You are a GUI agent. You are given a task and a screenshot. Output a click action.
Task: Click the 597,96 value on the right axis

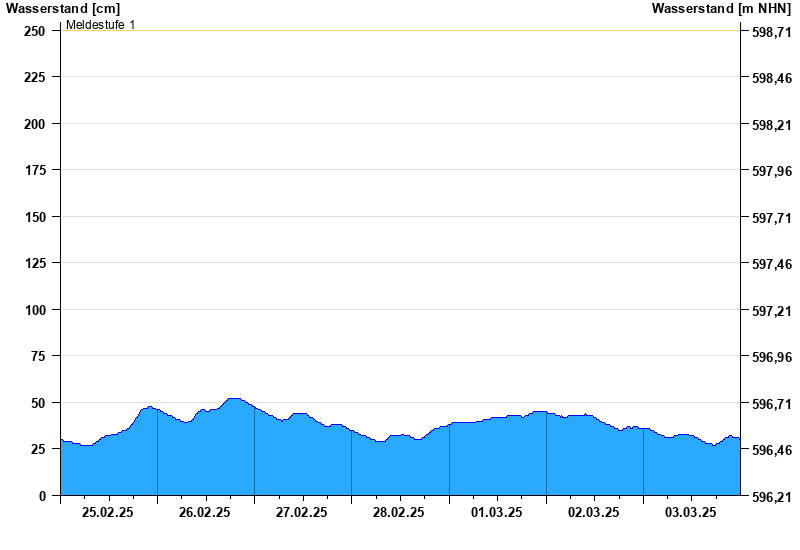coord(770,172)
